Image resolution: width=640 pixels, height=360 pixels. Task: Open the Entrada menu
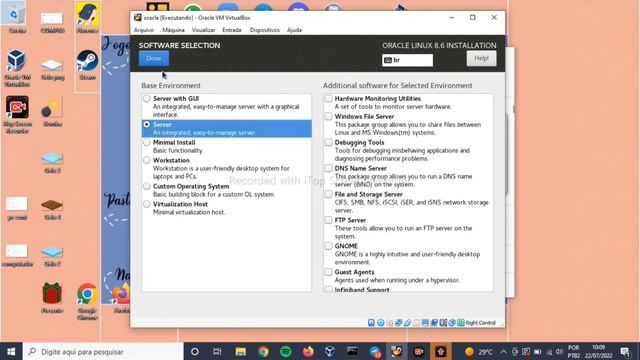click(232, 30)
